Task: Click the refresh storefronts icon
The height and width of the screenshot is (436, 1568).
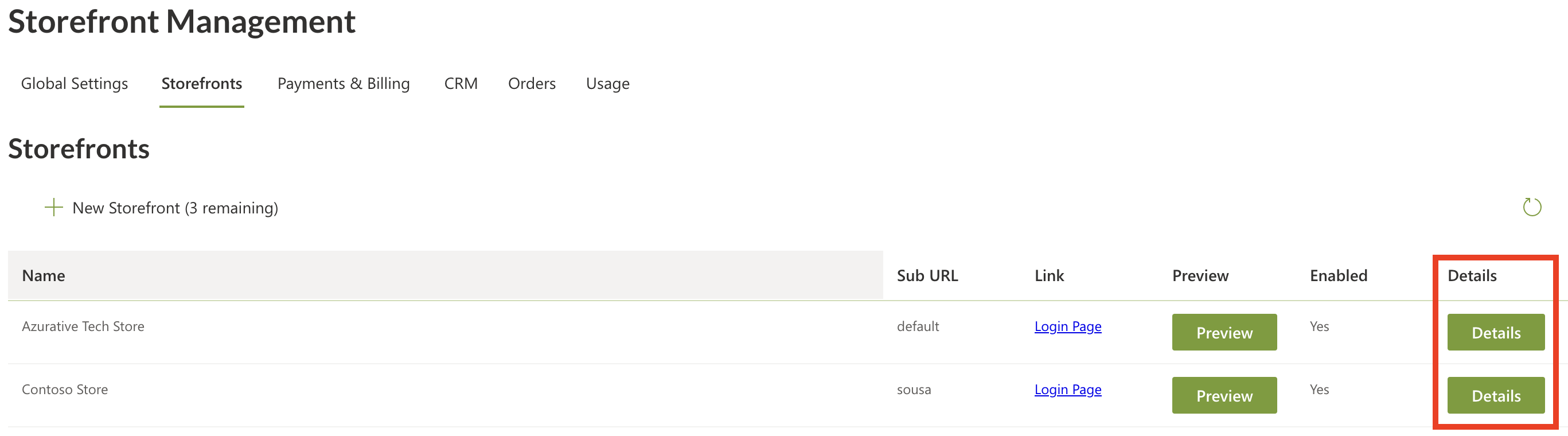Action: tap(1531, 207)
